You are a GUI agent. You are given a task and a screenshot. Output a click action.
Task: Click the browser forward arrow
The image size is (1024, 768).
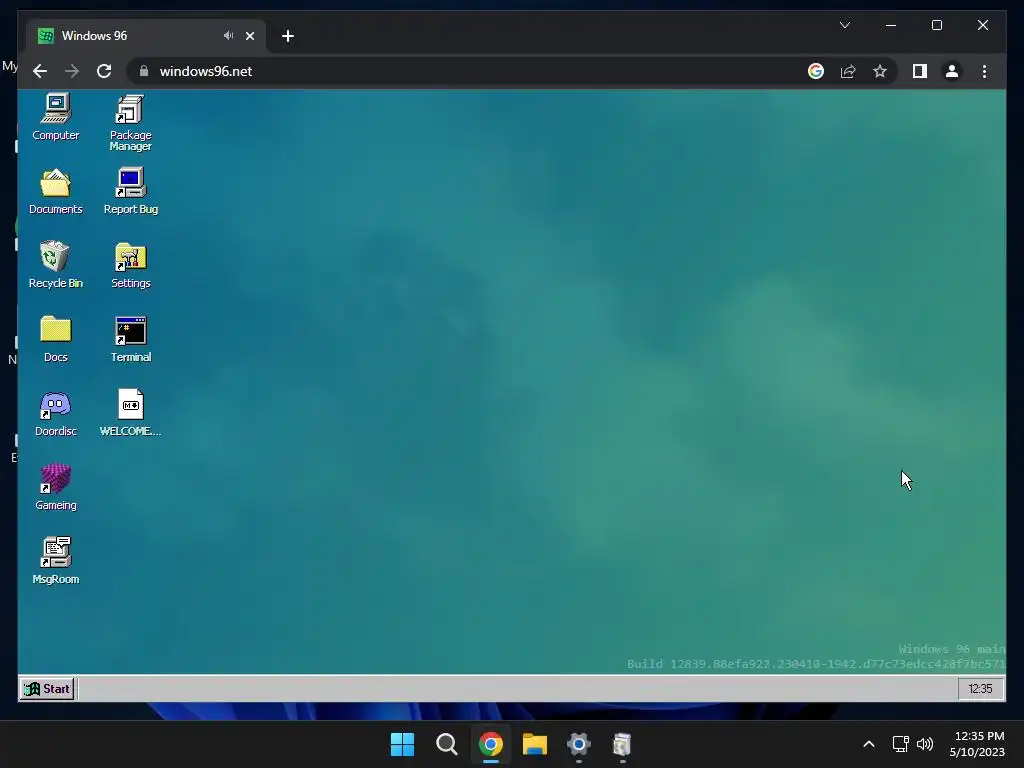72,71
